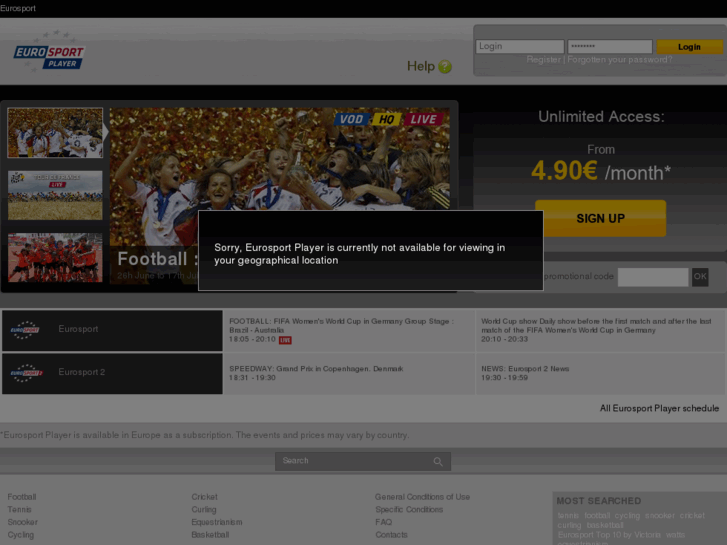Focus the password field
This screenshot has width=727, height=545.
(x=610, y=46)
